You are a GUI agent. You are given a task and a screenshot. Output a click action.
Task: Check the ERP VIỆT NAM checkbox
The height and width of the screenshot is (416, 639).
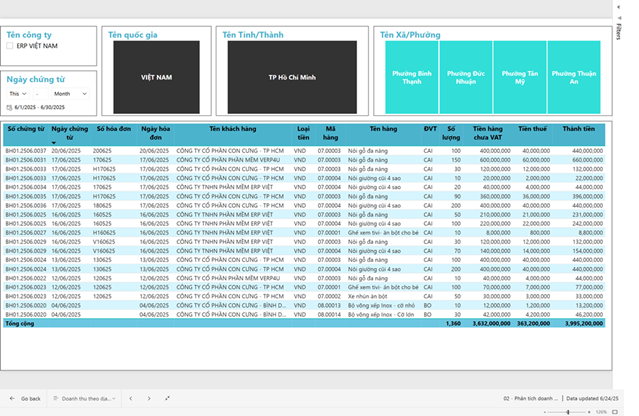pos(11,46)
